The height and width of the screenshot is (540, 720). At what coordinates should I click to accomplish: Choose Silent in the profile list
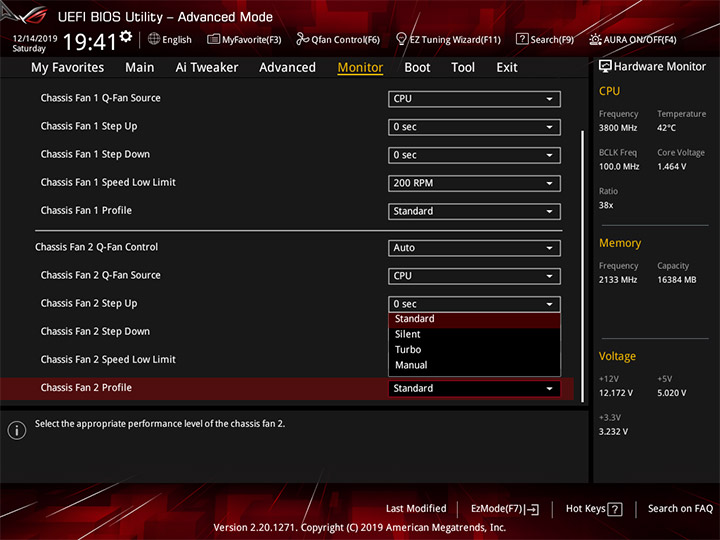point(474,334)
